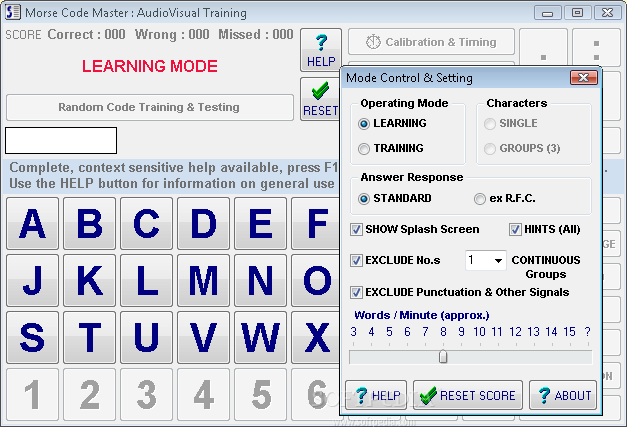Play the letter D key

click(204, 223)
